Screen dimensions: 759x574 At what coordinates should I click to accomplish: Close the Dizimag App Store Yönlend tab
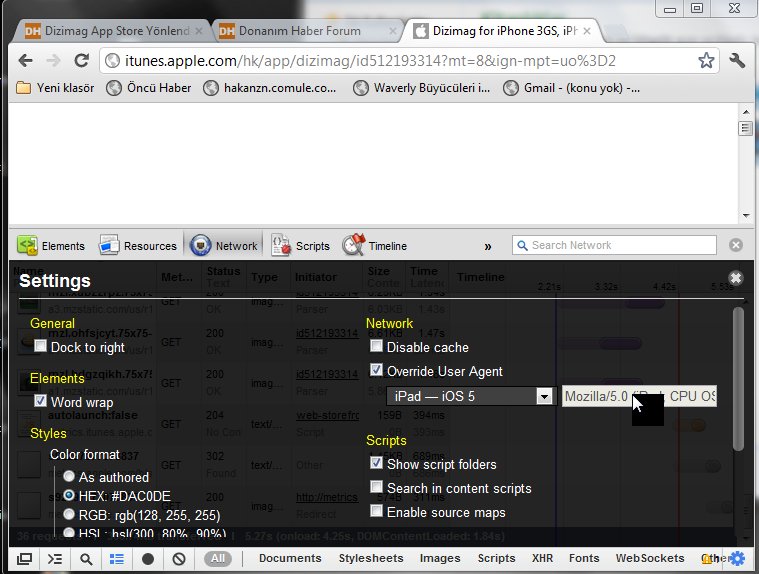pyautogui.click(x=199, y=31)
